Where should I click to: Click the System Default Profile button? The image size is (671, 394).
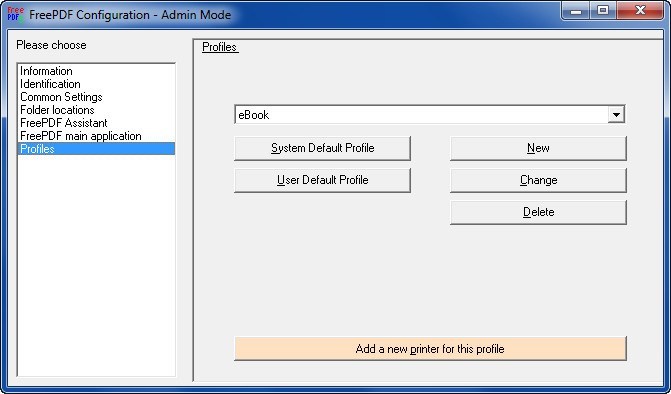point(322,148)
